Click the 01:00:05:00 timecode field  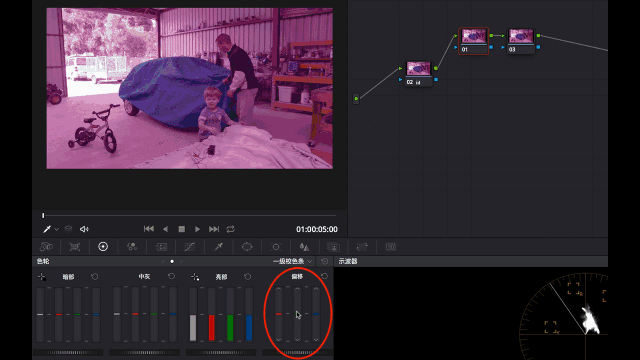point(317,229)
